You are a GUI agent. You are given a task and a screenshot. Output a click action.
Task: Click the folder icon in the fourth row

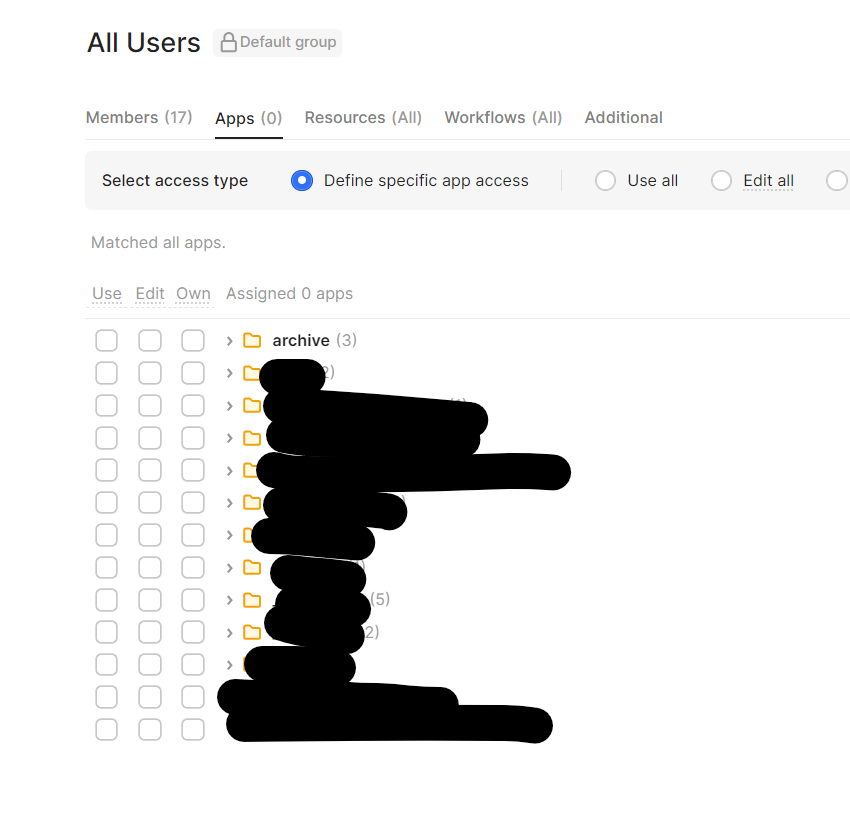(251, 437)
